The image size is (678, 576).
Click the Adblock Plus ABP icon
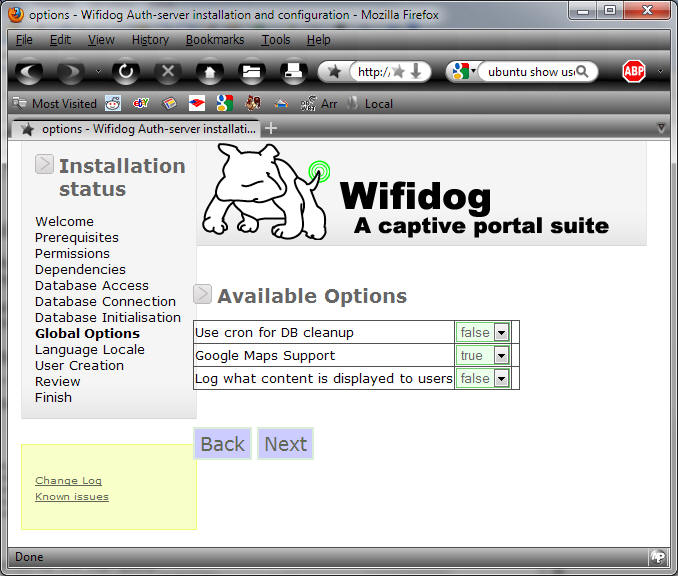(x=634, y=71)
